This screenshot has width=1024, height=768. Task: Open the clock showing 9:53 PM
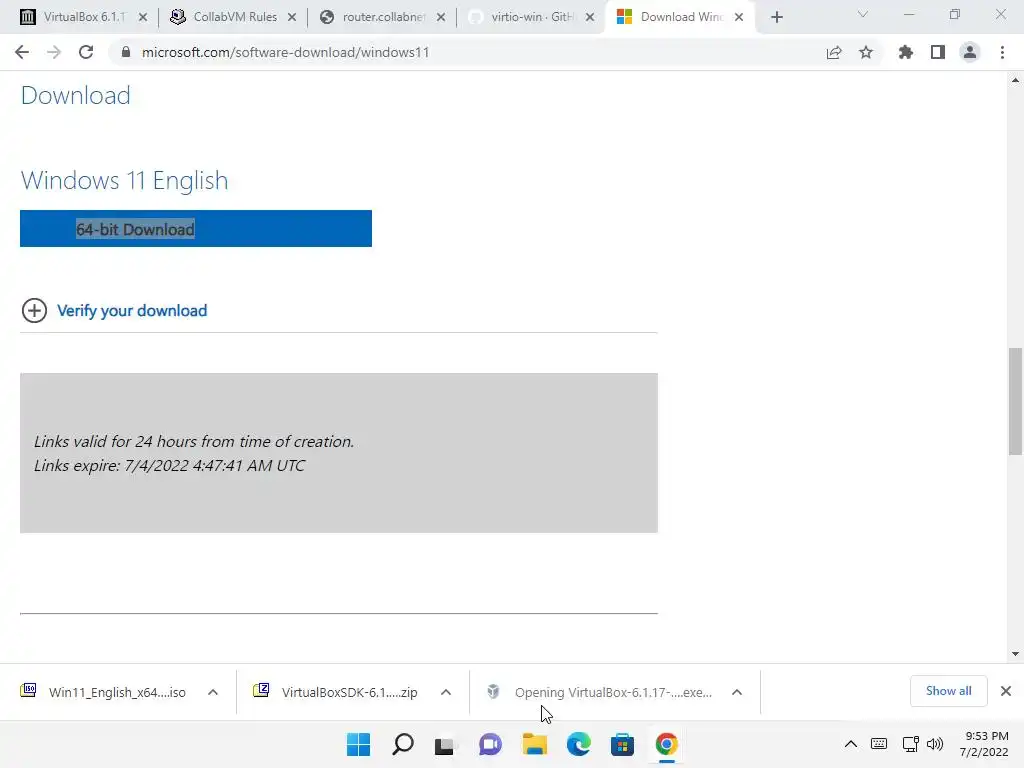[x=985, y=744]
